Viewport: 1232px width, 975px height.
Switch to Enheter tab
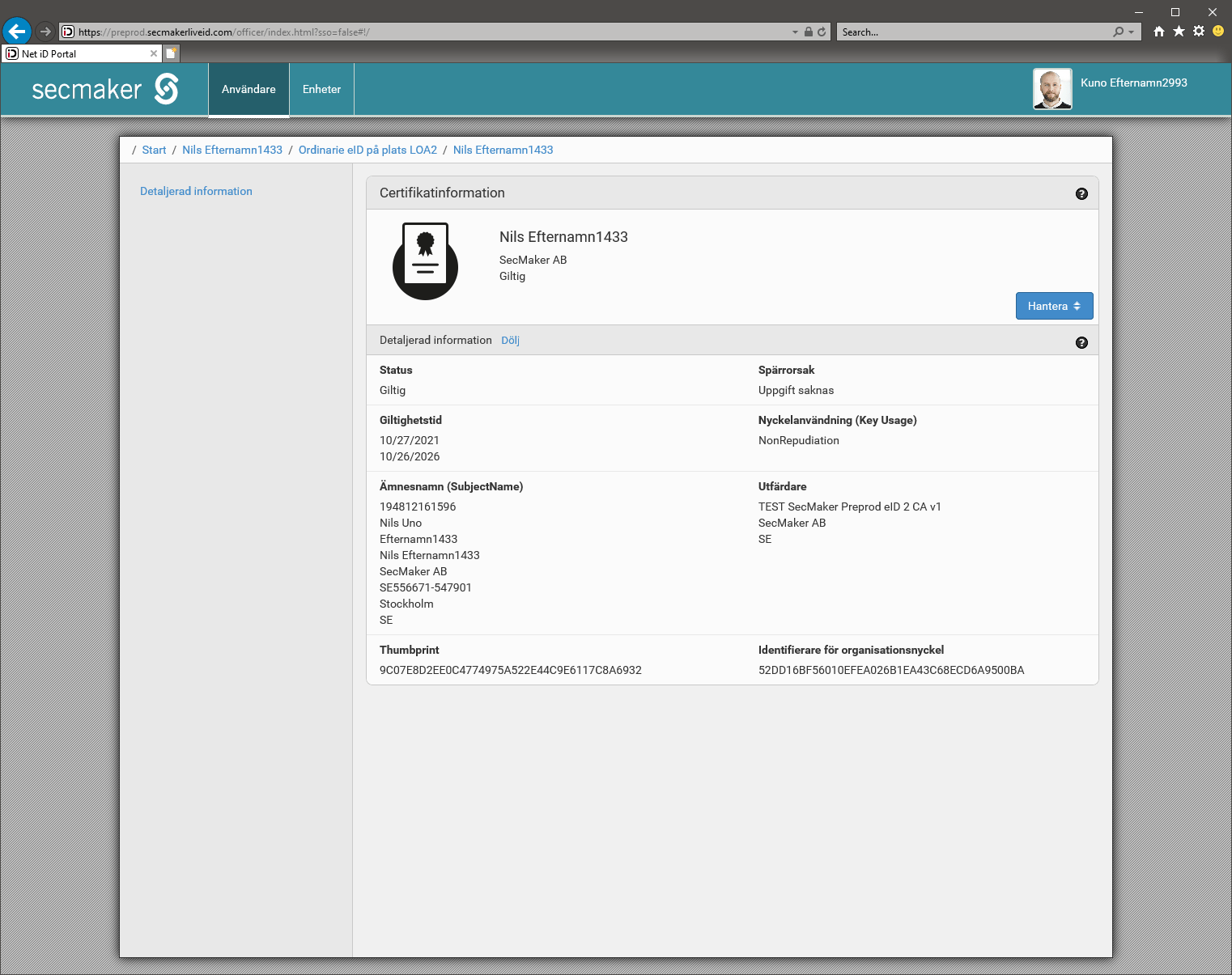tap(321, 89)
